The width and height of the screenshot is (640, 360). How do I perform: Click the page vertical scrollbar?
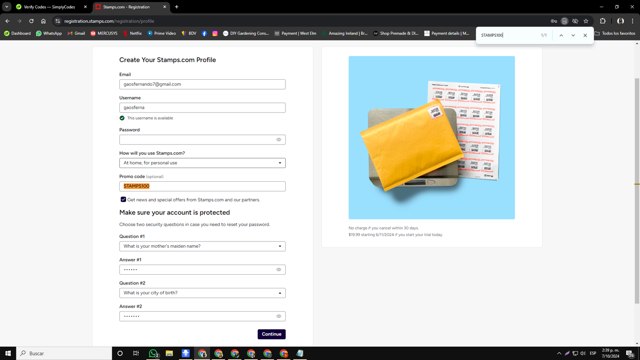(636, 191)
